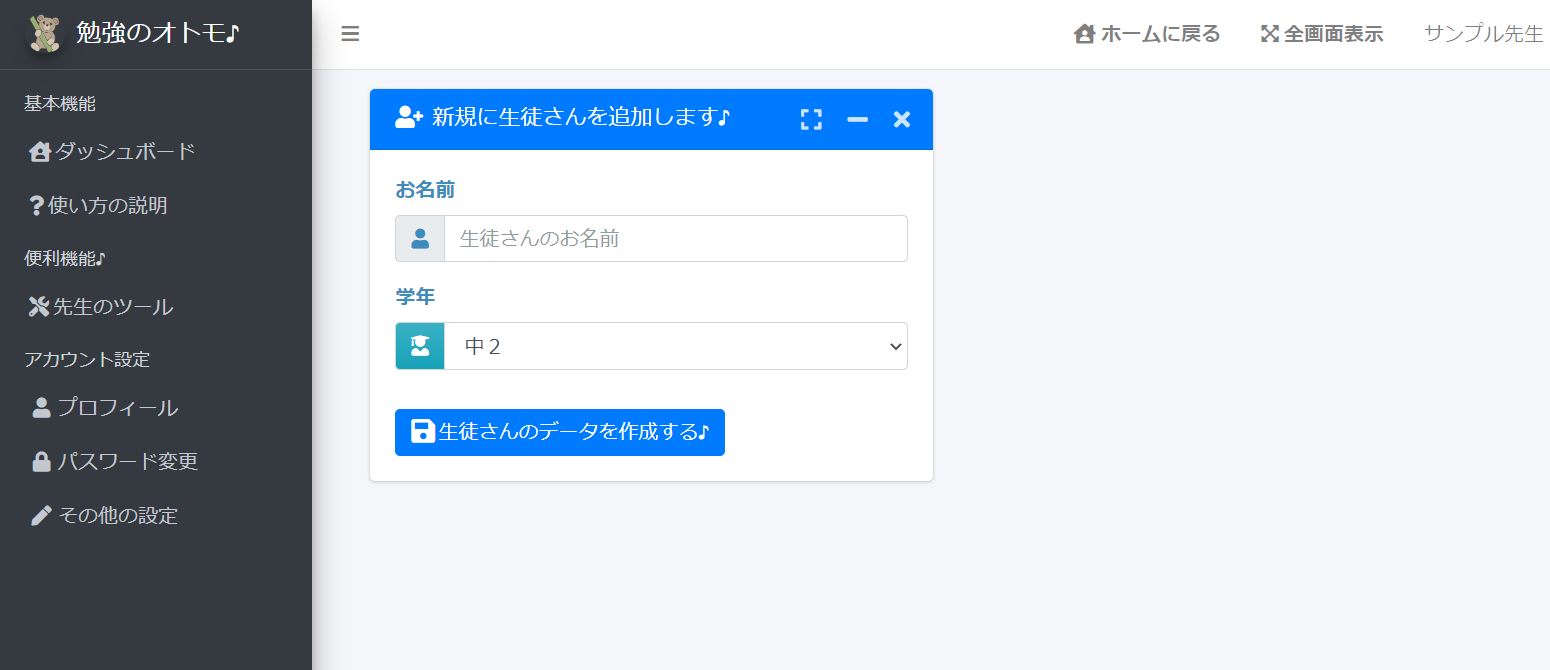Viewport: 1550px width, 670px height.
Task: Click the fullscreen icon beside 全画面表示
Action: (1271, 33)
